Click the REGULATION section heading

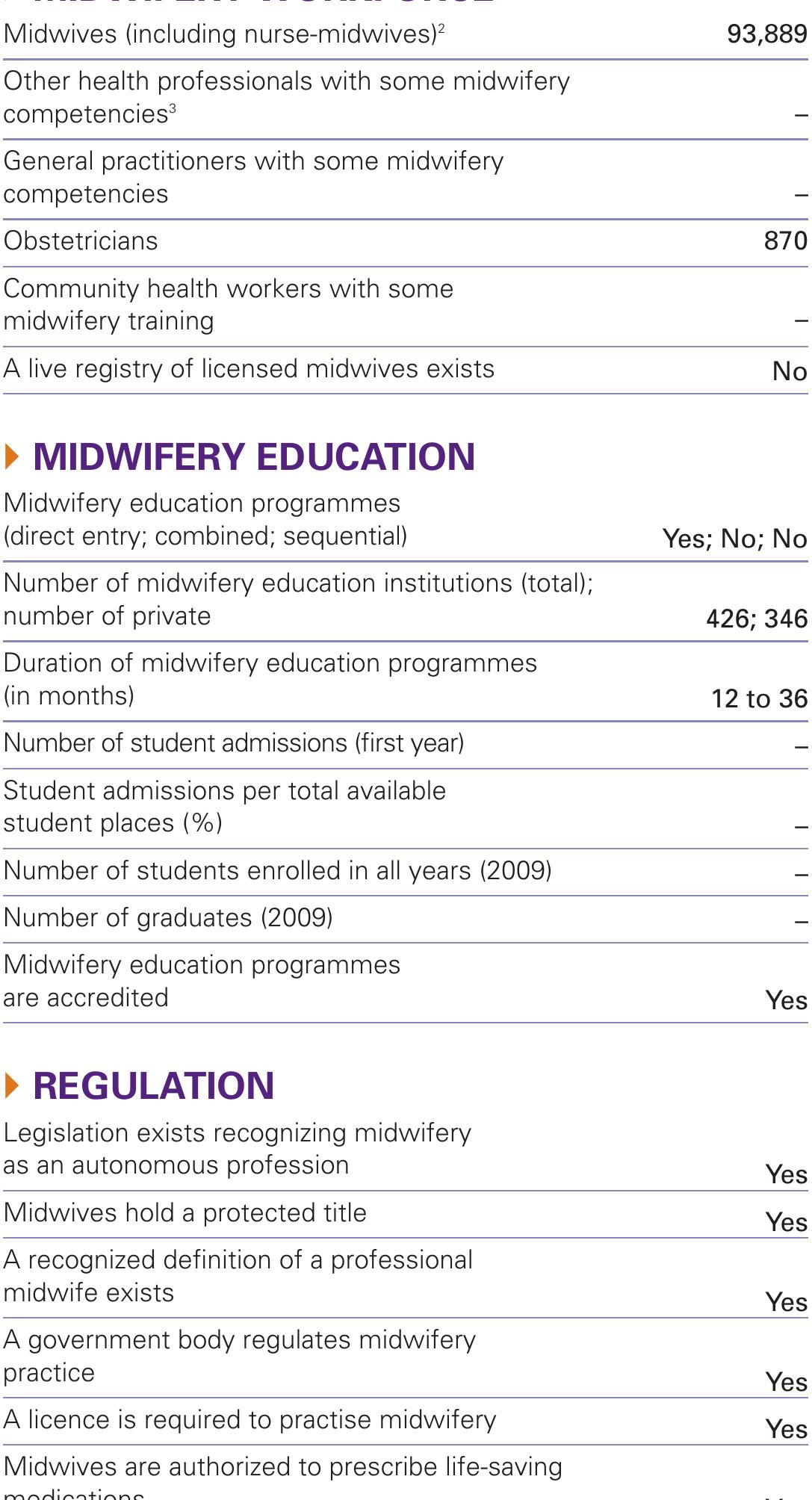coord(153,1085)
